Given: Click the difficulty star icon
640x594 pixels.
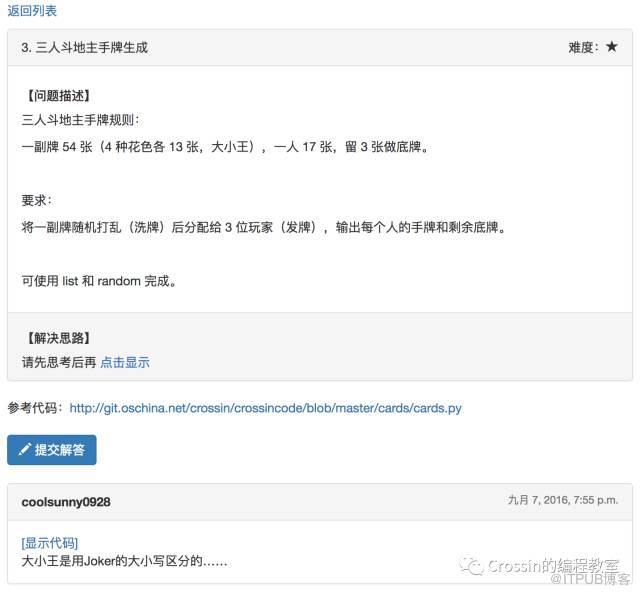Looking at the screenshot, I should 611,47.
